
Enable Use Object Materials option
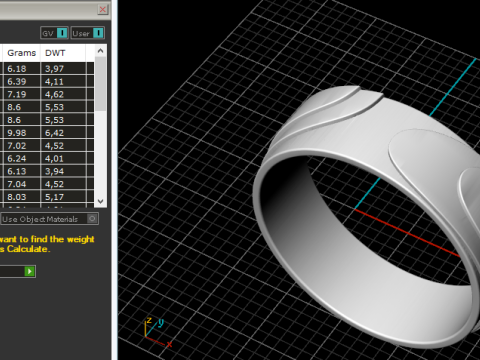coord(49,219)
